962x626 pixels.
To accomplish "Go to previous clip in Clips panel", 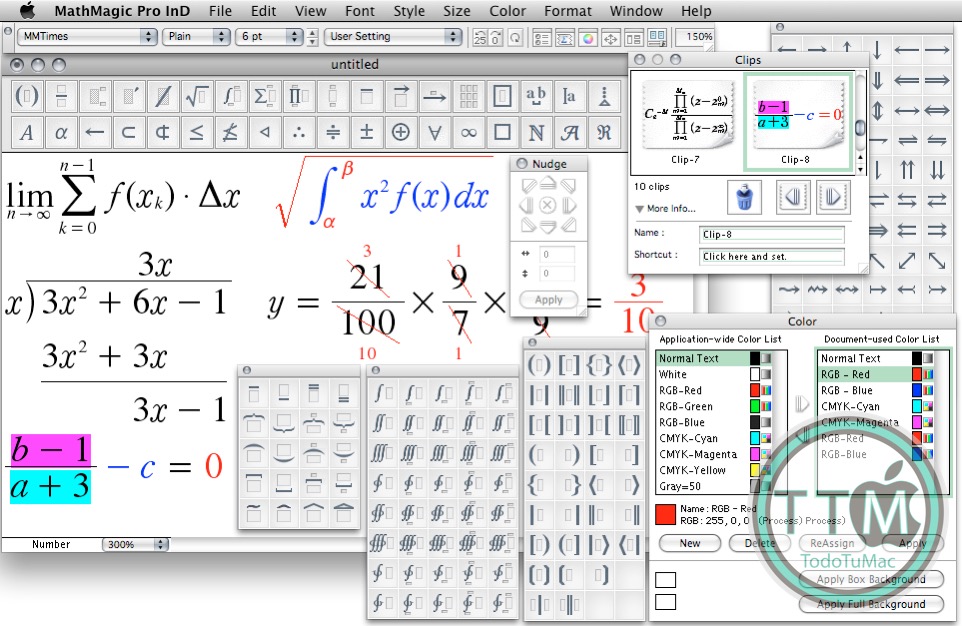I will coord(793,197).
